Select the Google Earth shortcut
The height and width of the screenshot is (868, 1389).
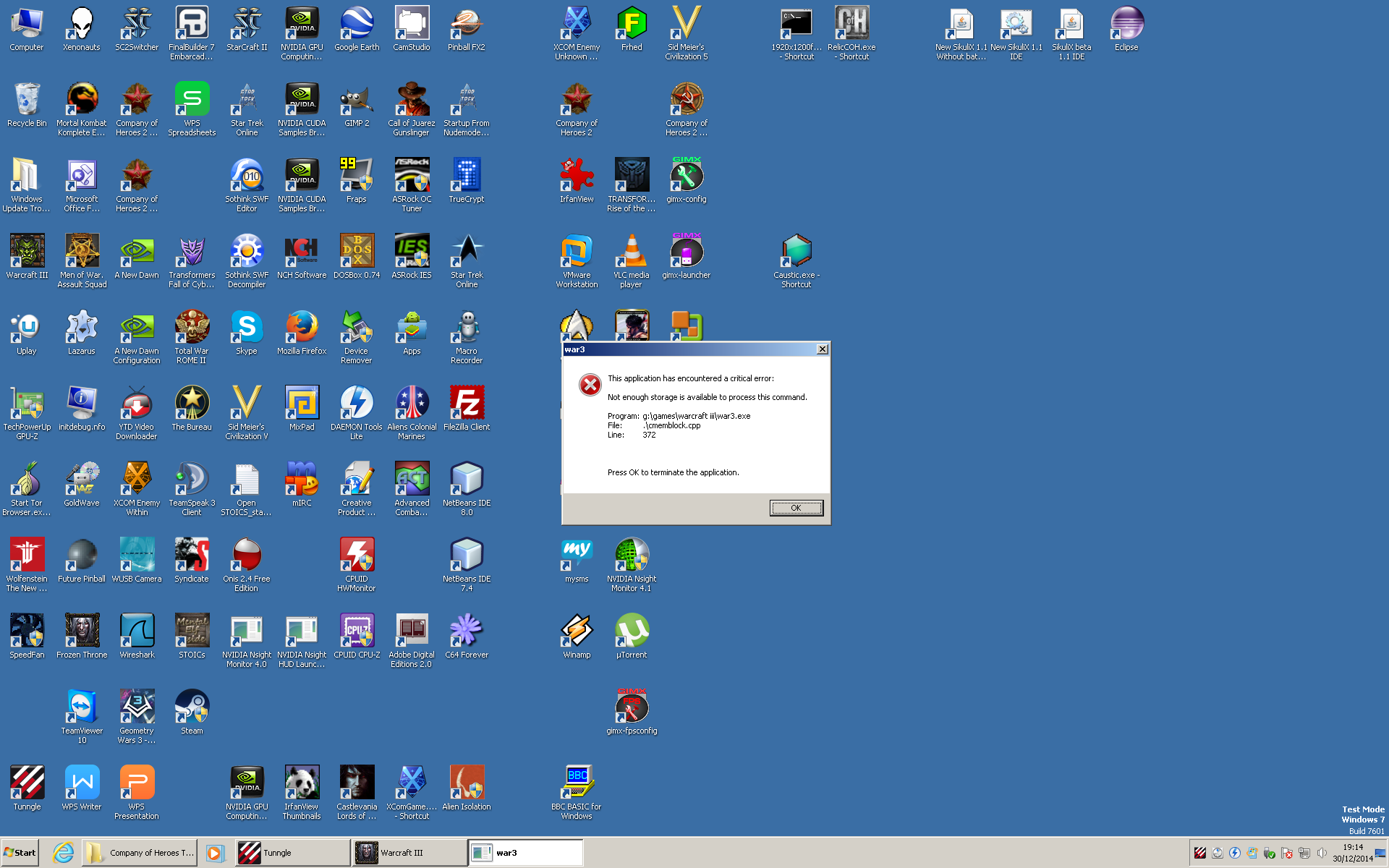357,24
